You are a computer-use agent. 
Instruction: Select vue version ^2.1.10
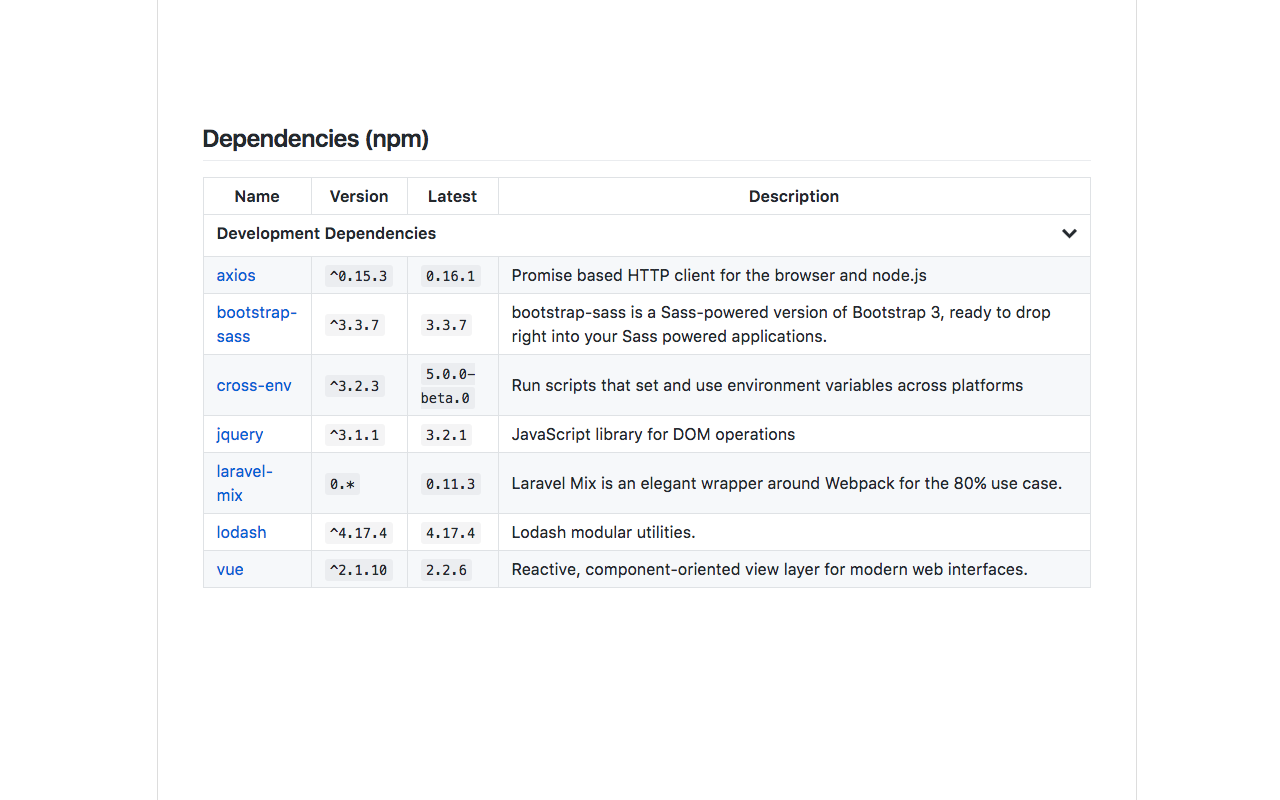pos(359,570)
